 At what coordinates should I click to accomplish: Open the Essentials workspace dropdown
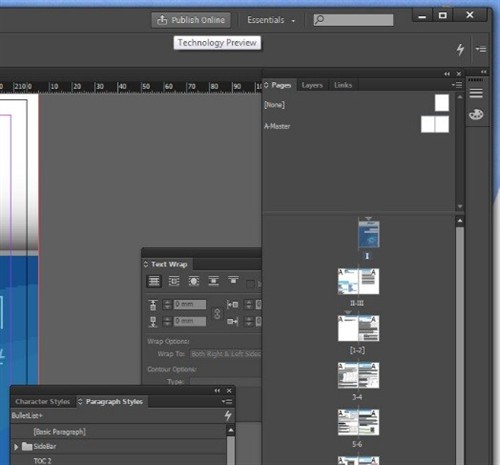tap(271, 20)
